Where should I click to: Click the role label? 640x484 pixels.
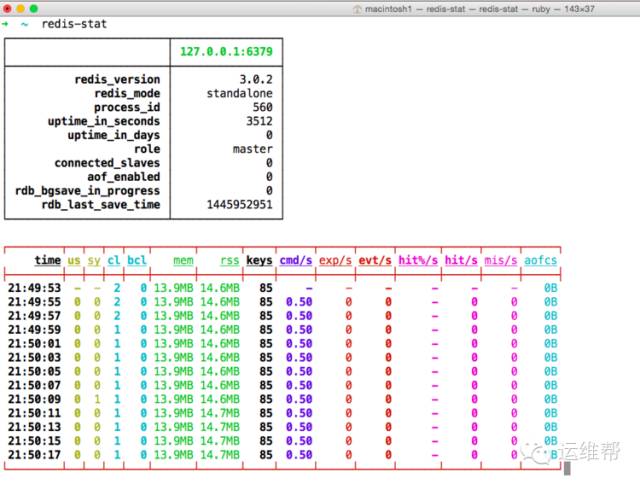[x=147, y=149]
